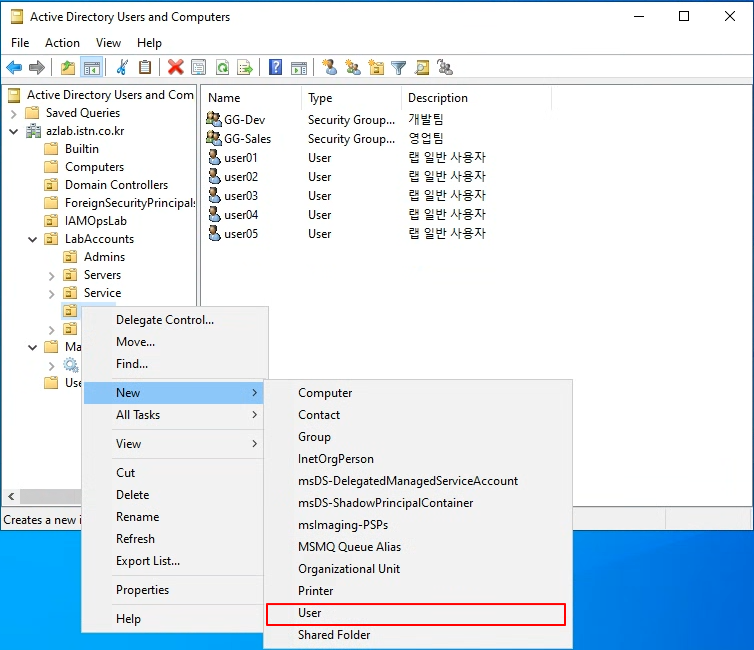Choose Delete from context menu
Screen dimensions: 754x650
(174, 495)
